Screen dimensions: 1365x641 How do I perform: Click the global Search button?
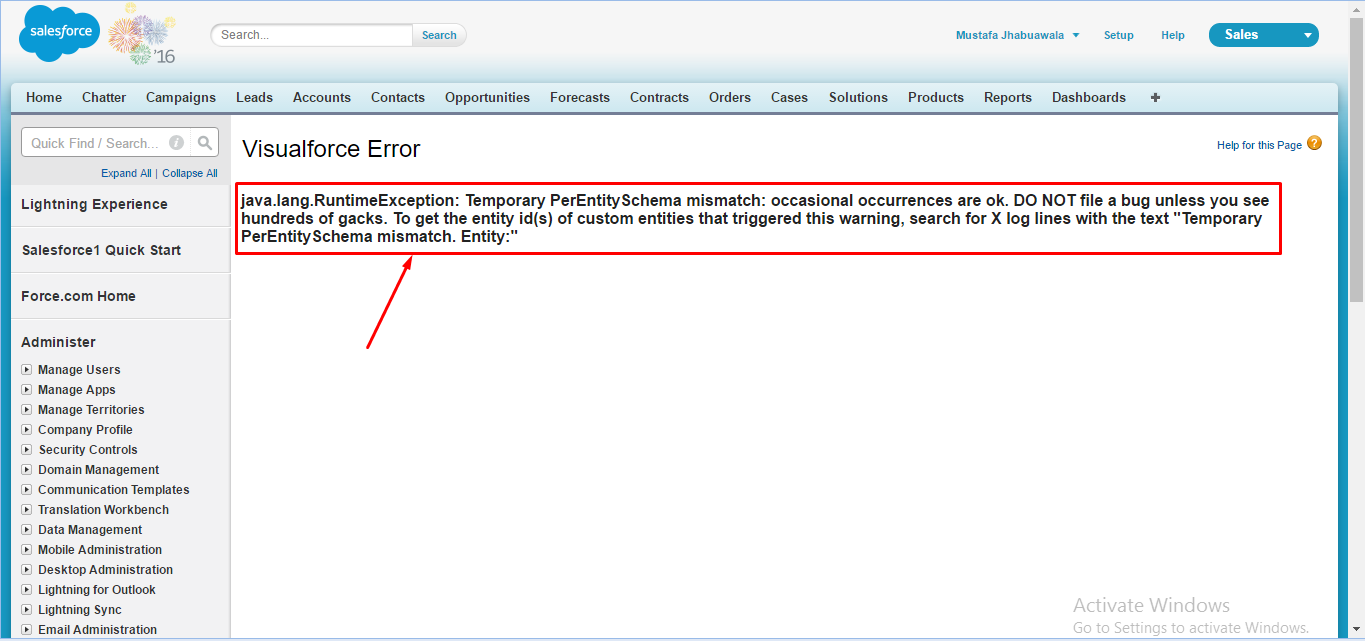[x=439, y=35]
